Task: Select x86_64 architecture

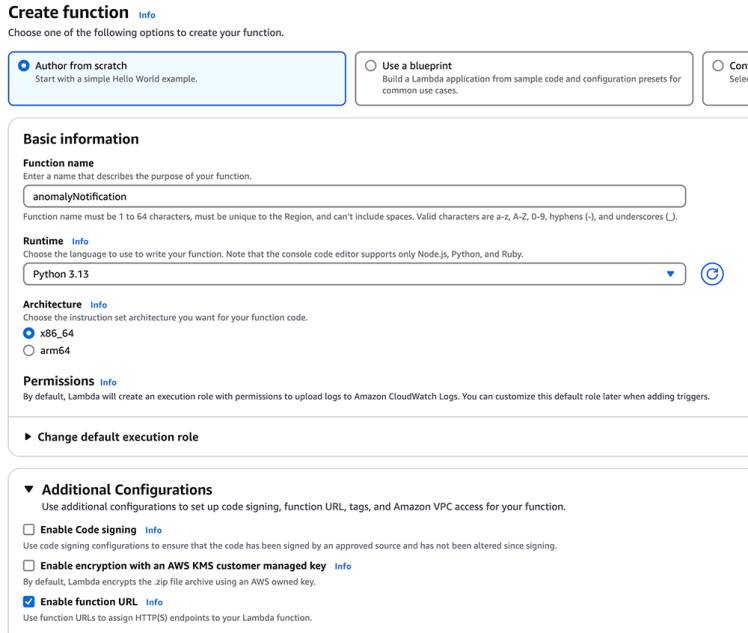Action: click(29, 333)
